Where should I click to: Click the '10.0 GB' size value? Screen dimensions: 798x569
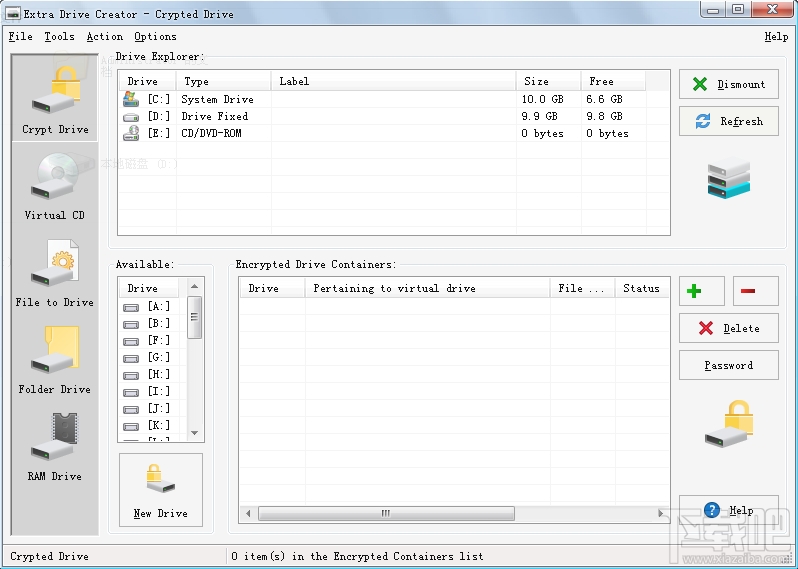543,99
